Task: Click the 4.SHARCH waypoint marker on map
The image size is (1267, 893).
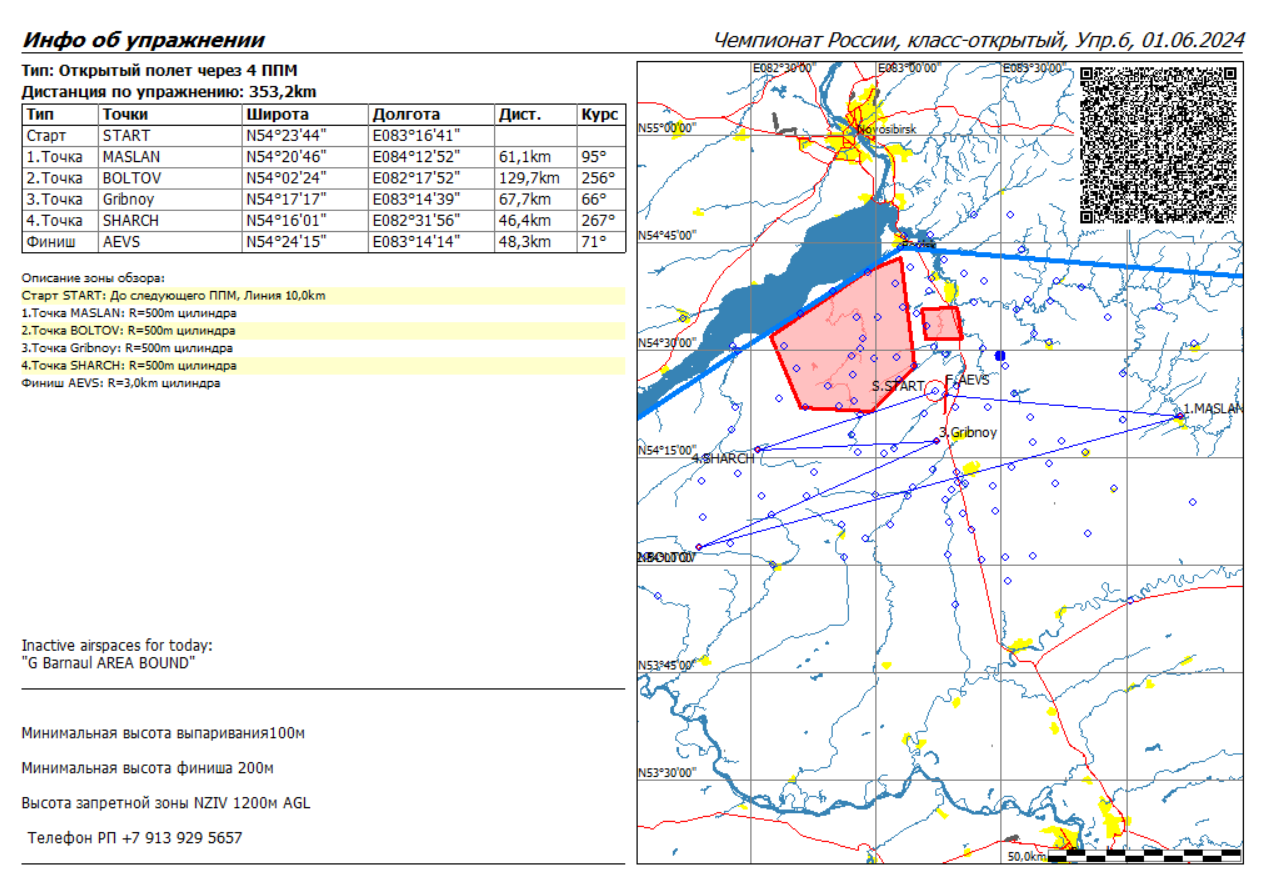Action: (757, 450)
